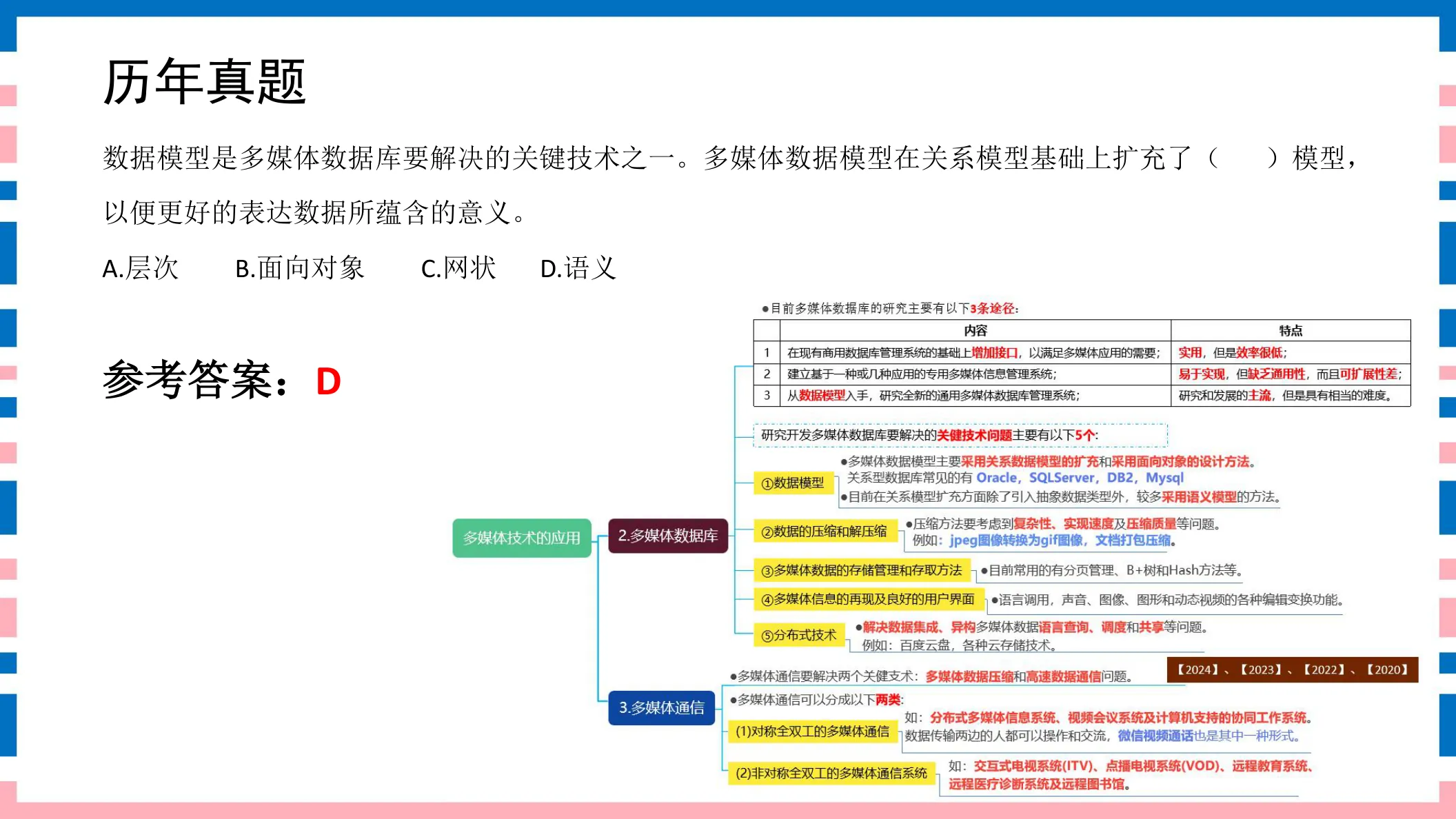1456x819 pixels.
Task: Click the cell 实用，但是效率很低
Action: pyautogui.click(x=1233, y=353)
